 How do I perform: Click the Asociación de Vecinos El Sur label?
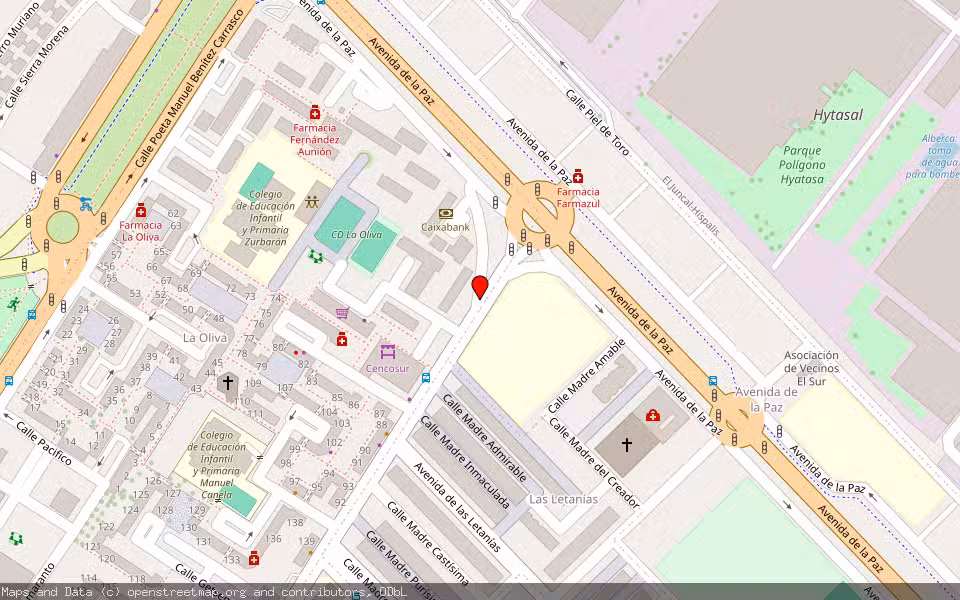coord(811,368)
